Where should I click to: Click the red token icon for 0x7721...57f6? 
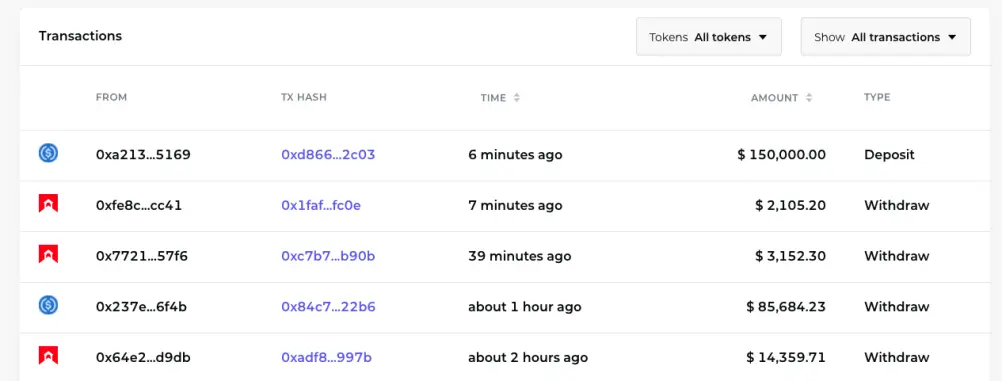(x=48, y=255)
